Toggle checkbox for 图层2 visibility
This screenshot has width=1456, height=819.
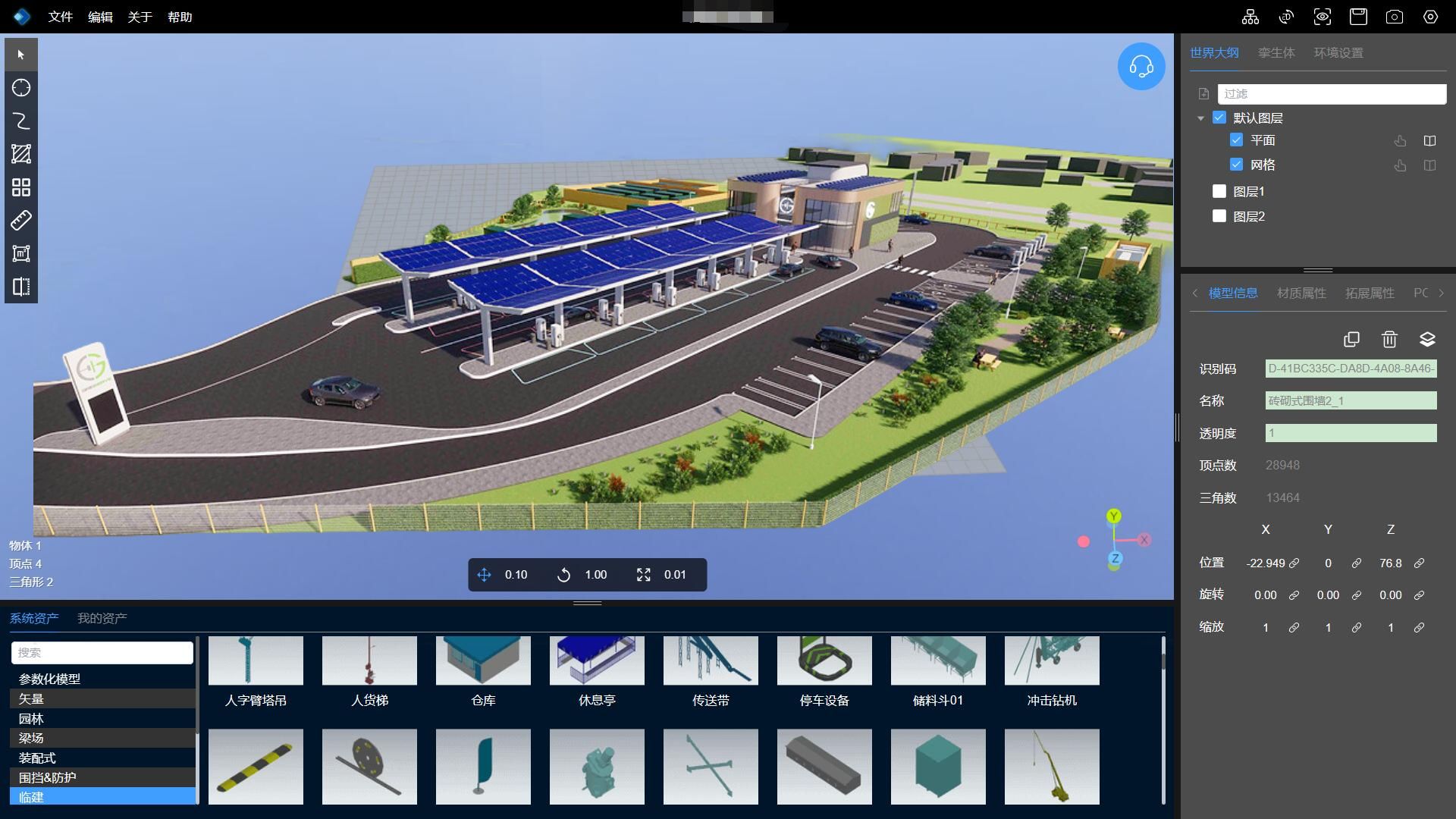[x=1219, y=217]
